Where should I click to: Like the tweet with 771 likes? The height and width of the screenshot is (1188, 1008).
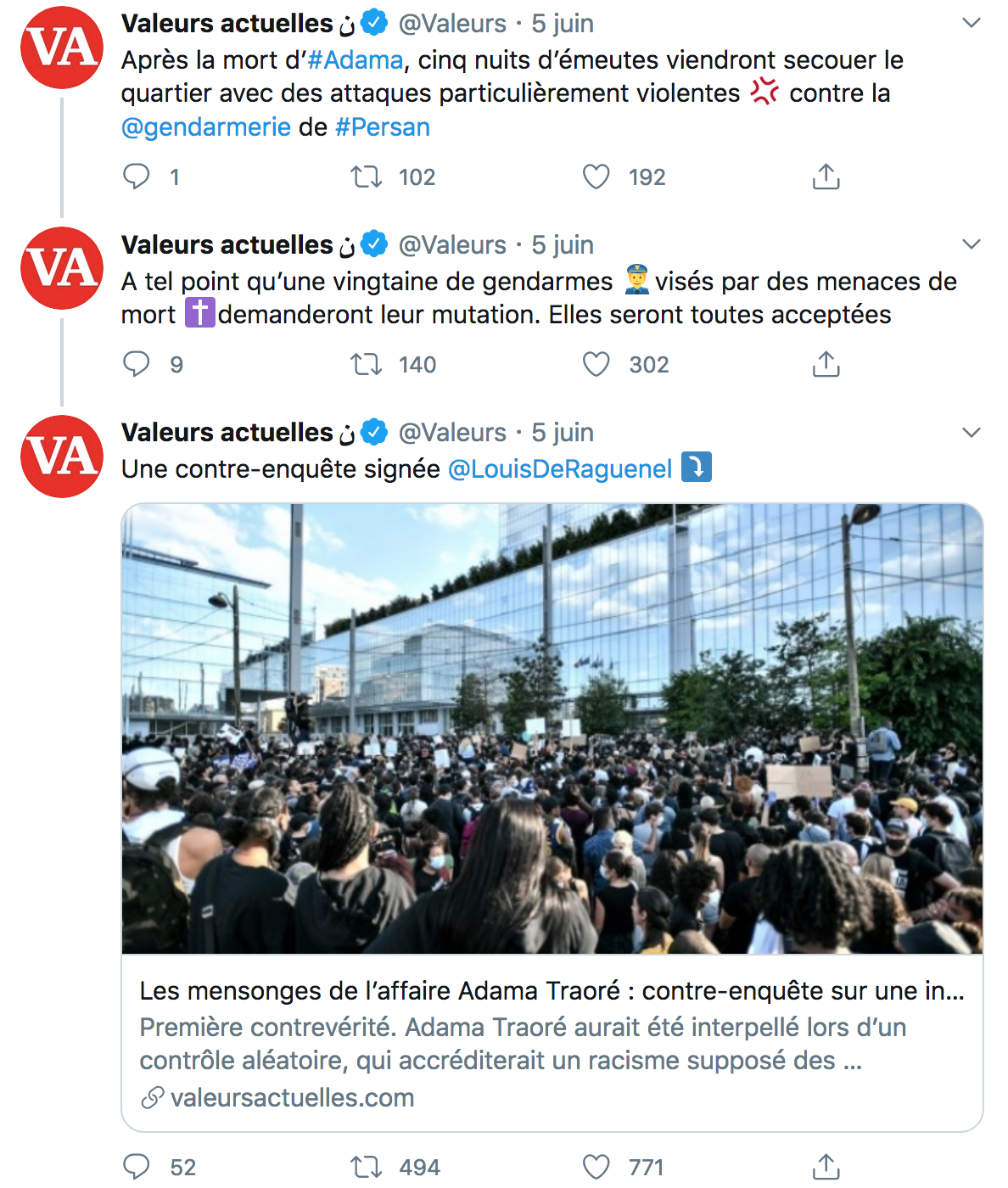tap(596, 1167)
